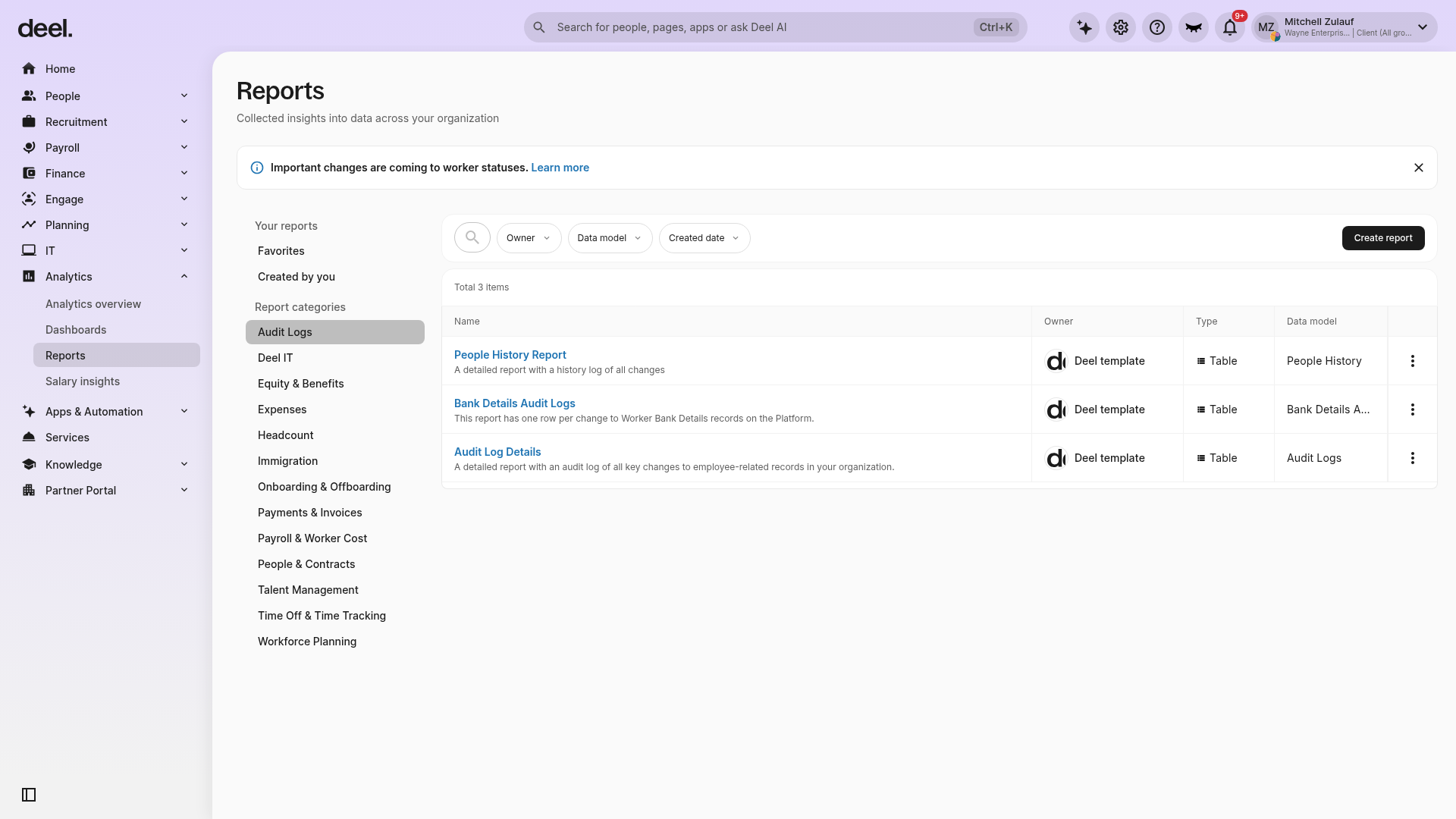Screen dimensions: 1456x819
Task: Open Bank Details Audit Logs report
Action: click(x=514, y=403)
